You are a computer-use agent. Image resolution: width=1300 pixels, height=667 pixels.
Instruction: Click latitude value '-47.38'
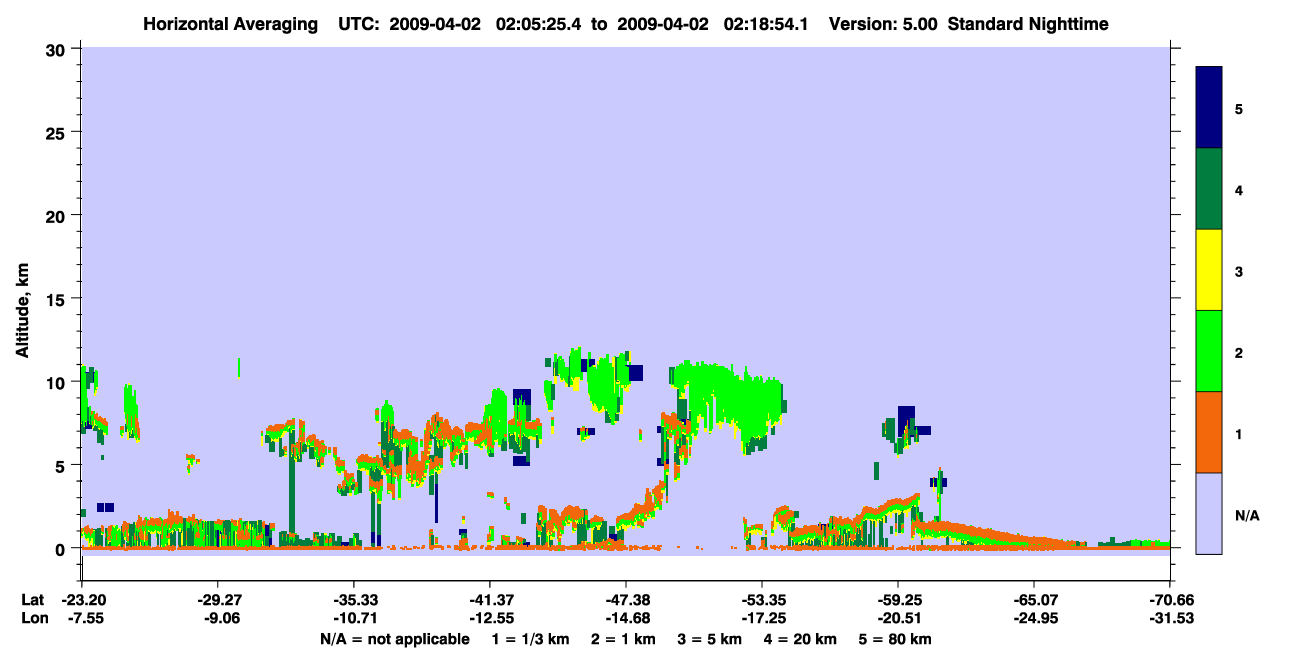coord(626,600)
